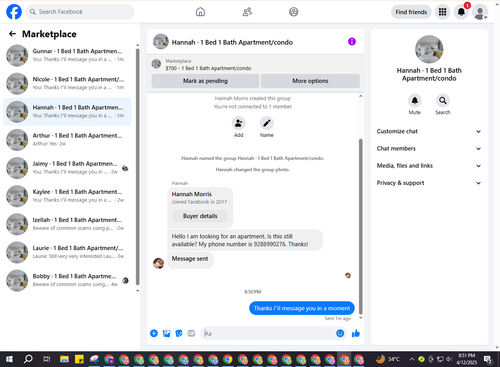
Task: Click the 'Message sent' bubble
Action: [190, 259]
